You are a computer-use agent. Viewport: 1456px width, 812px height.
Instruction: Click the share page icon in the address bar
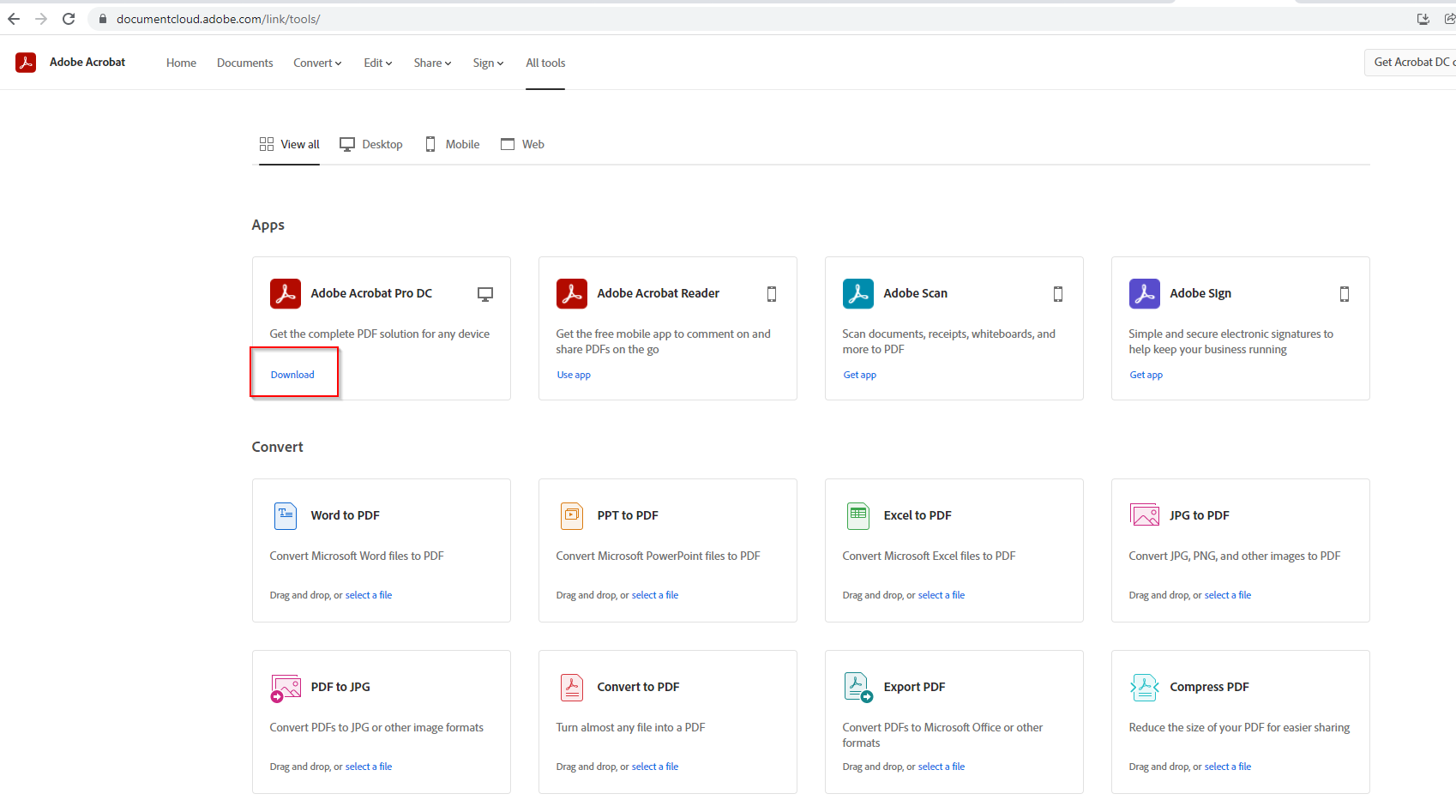1449,19
